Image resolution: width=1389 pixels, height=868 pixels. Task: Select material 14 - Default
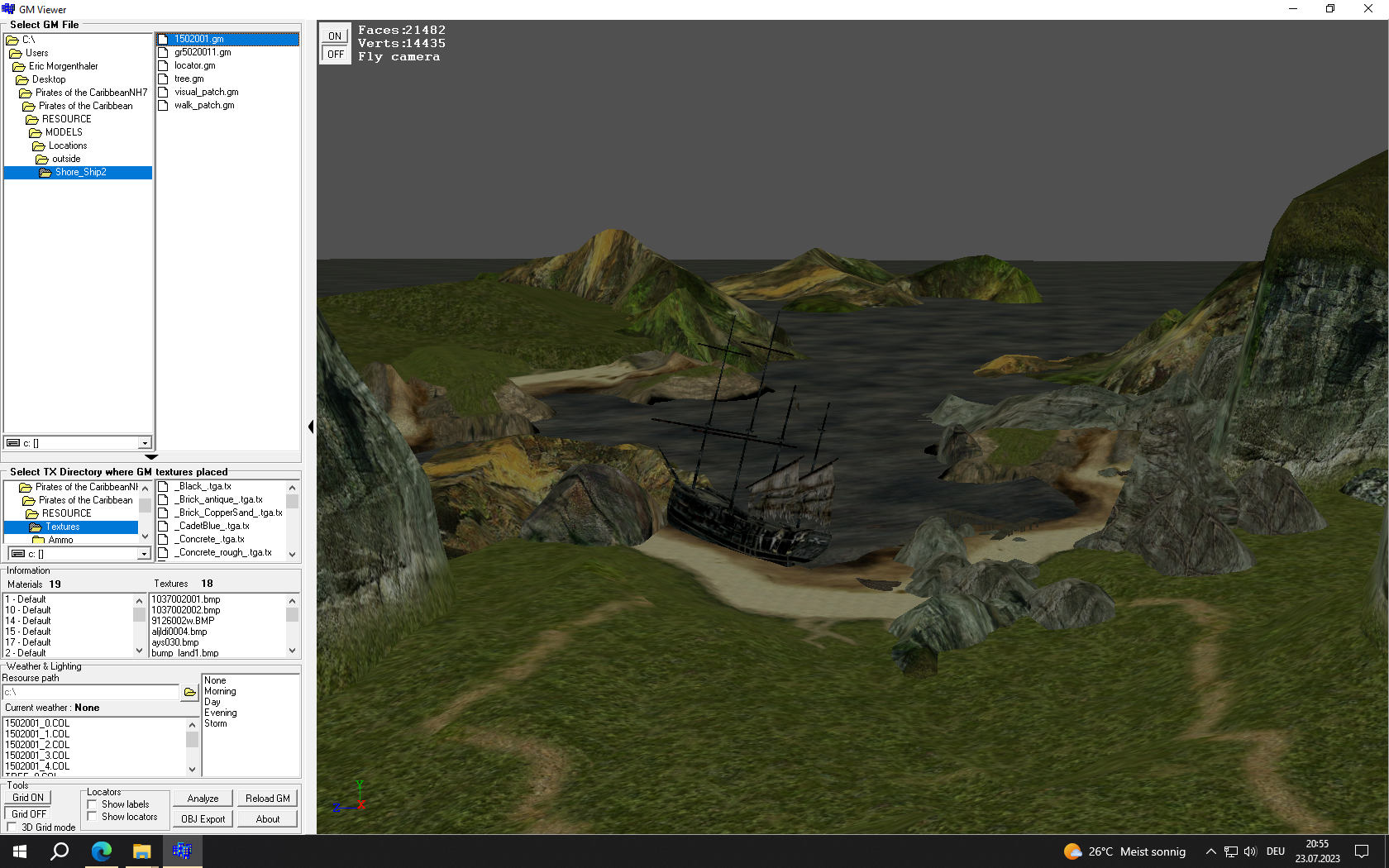pyautogui.click(x=28, y=621)
